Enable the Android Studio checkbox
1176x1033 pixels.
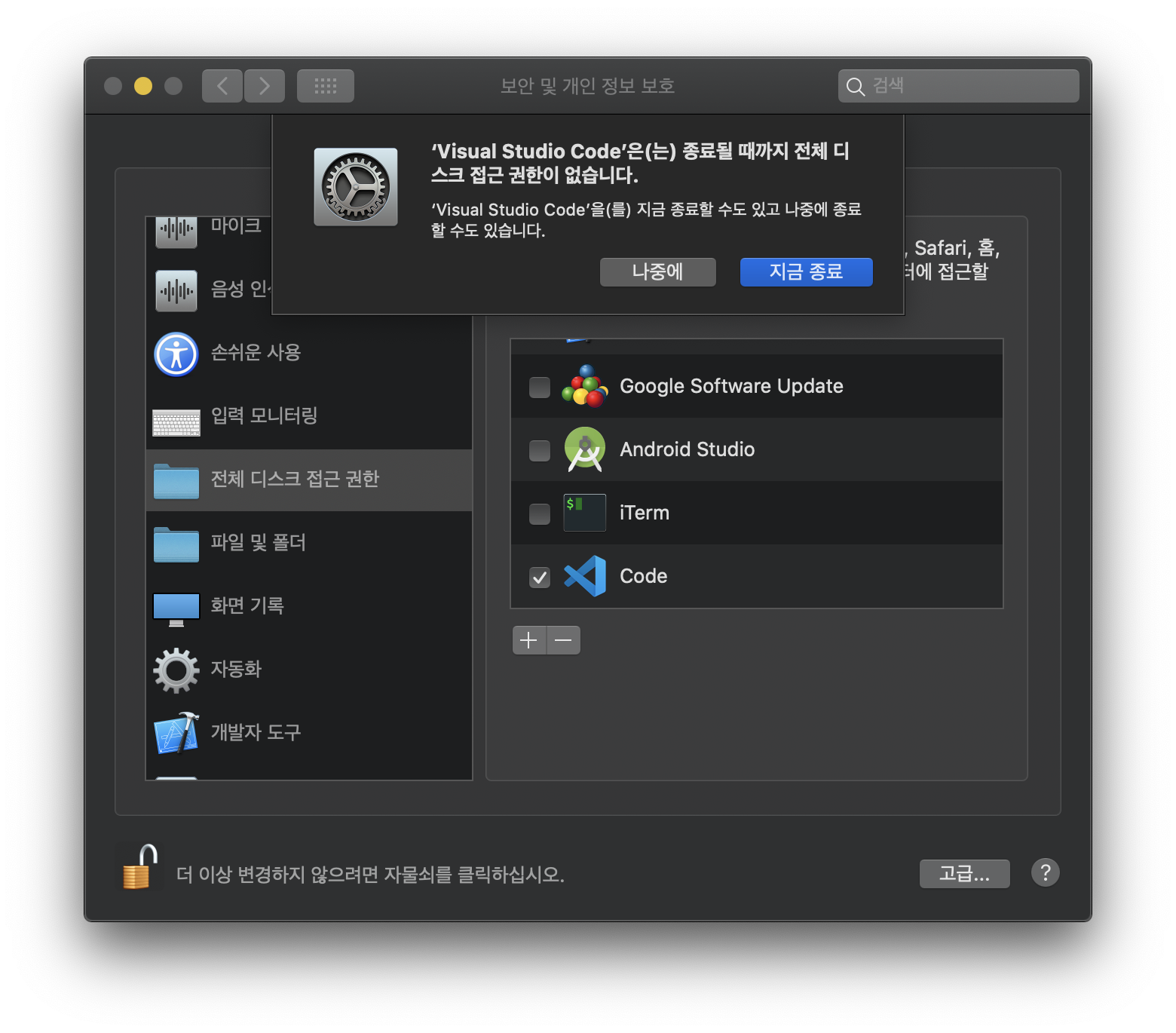point(540,451)
